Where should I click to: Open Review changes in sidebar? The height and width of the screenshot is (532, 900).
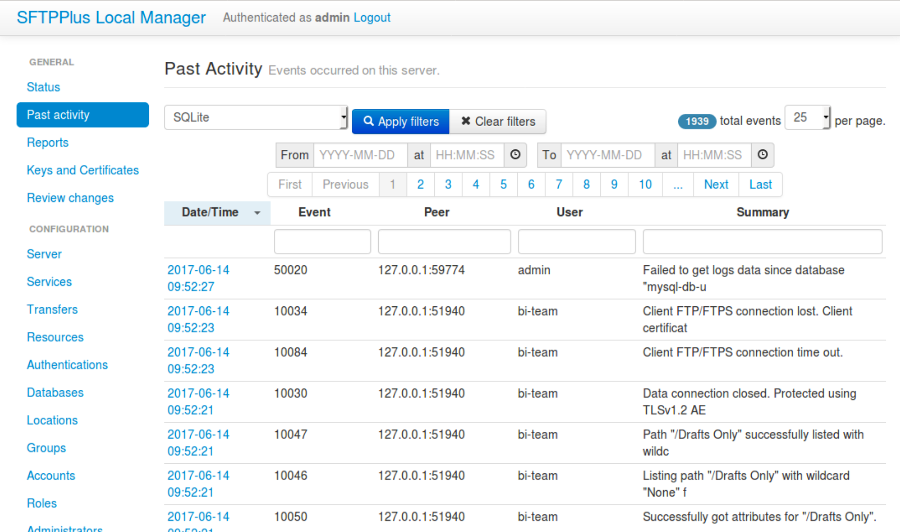click(70, 198)
